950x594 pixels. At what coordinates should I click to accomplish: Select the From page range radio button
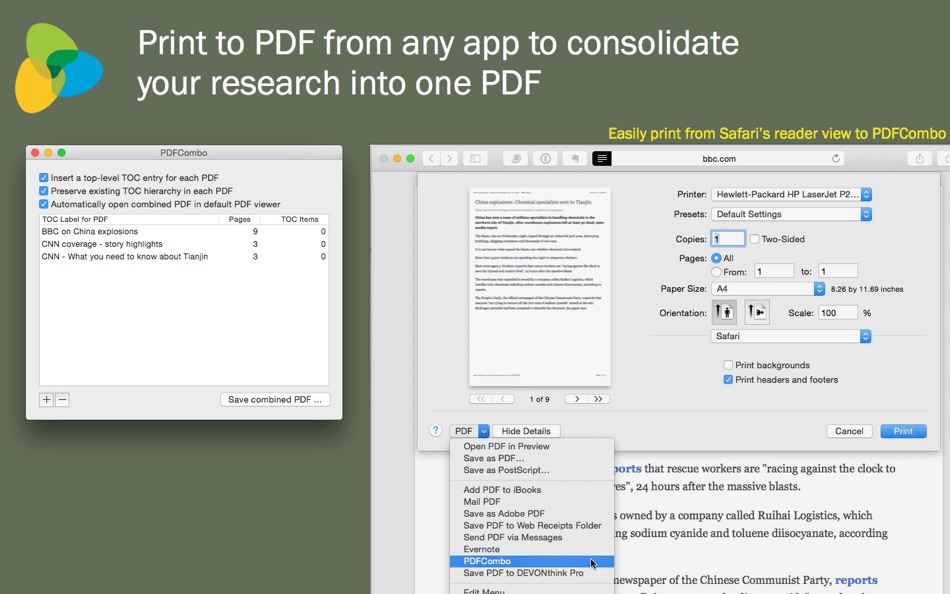click(x=716, y=272)
